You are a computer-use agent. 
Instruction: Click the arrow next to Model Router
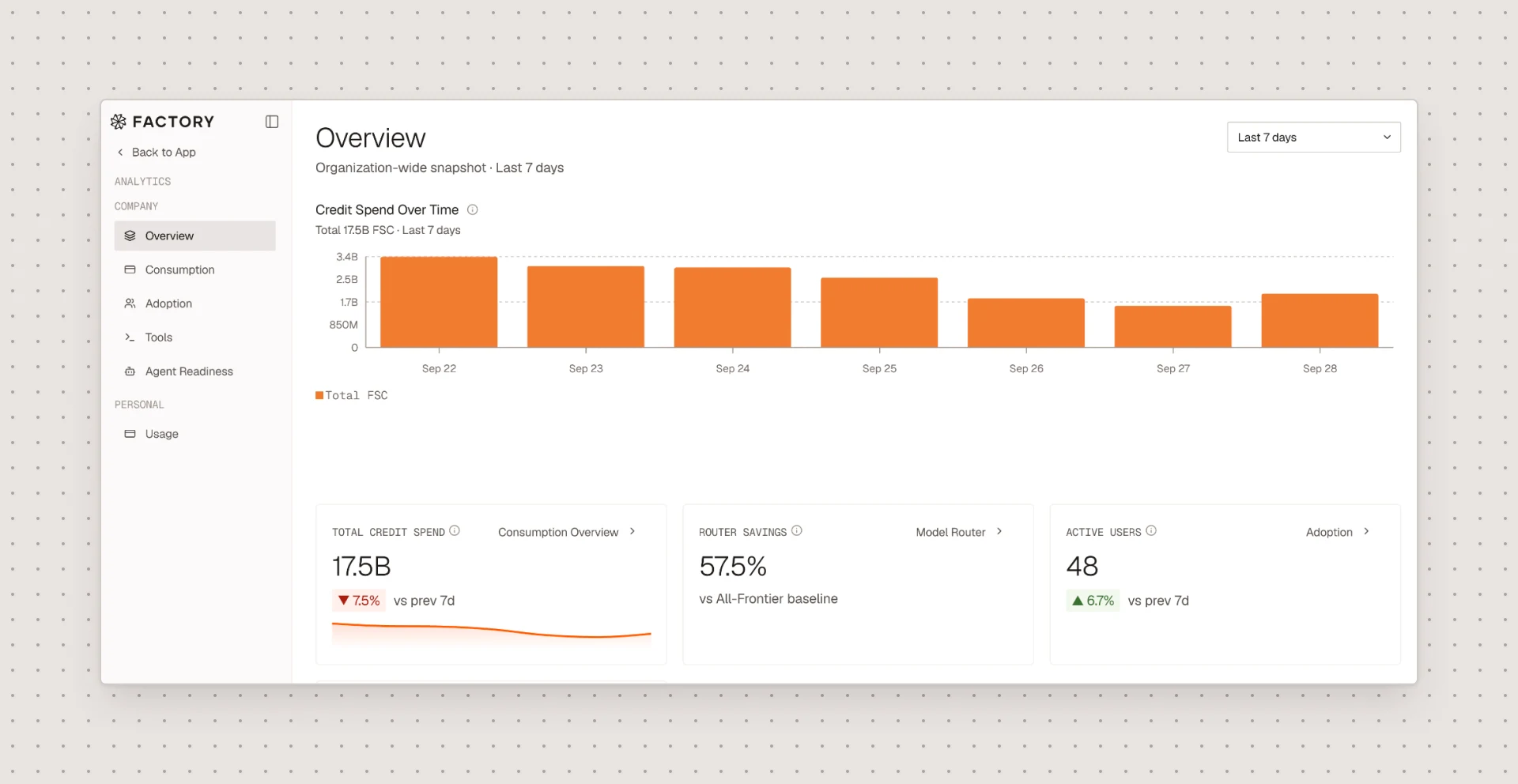[999, 532]
